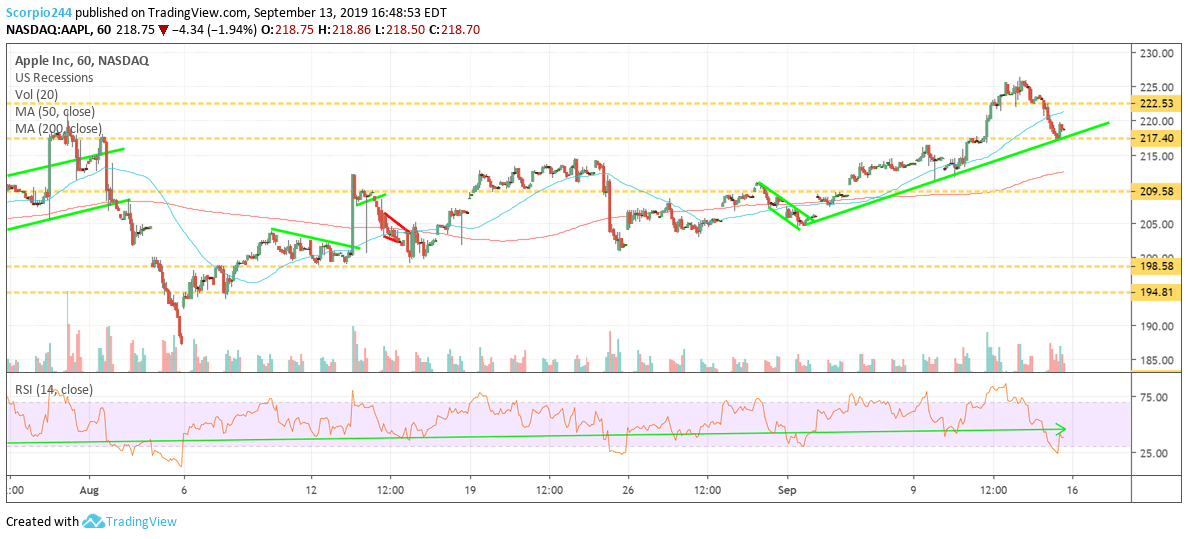Click the Scorpio244 author name
The width and height of the screenshot is (1188, 539).
[39, 13]
